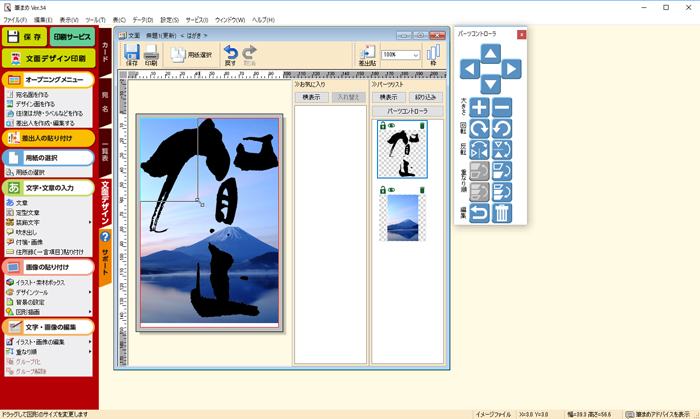Viewport: 700px width, 419px height.
Task: Click the 絞り込み button in parts list
Action: 423,97
